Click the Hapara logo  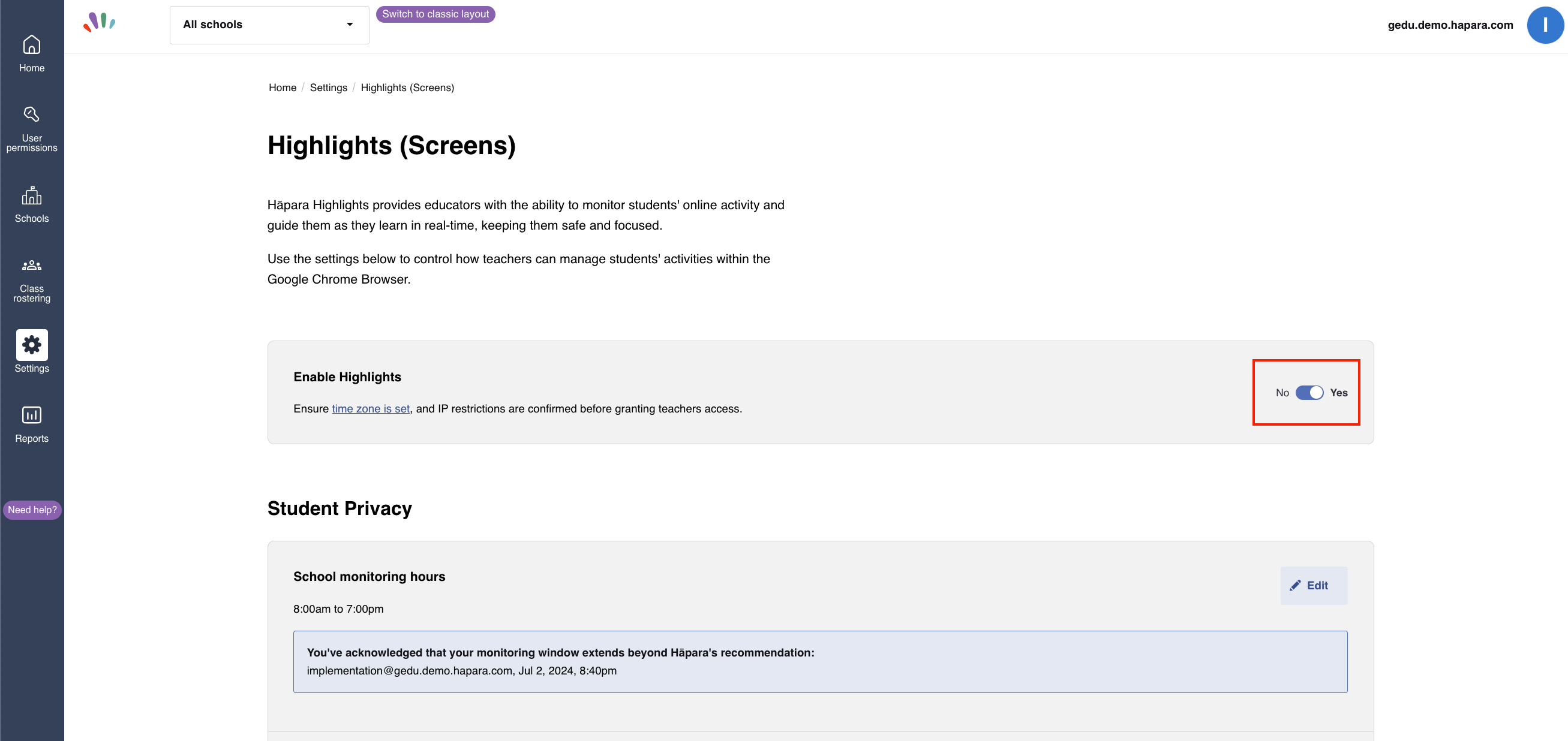pos(99,23)
